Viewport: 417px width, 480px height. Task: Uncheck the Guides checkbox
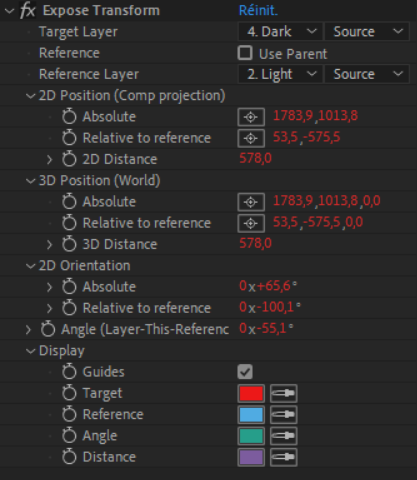click(245, 372)
